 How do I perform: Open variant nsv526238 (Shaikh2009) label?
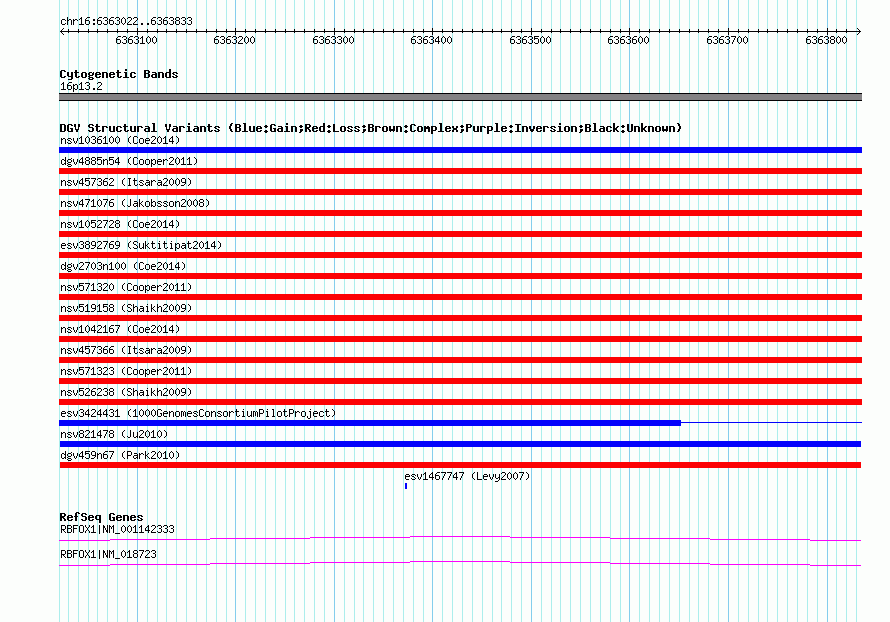pyautogui.click(x=126, y=392)
